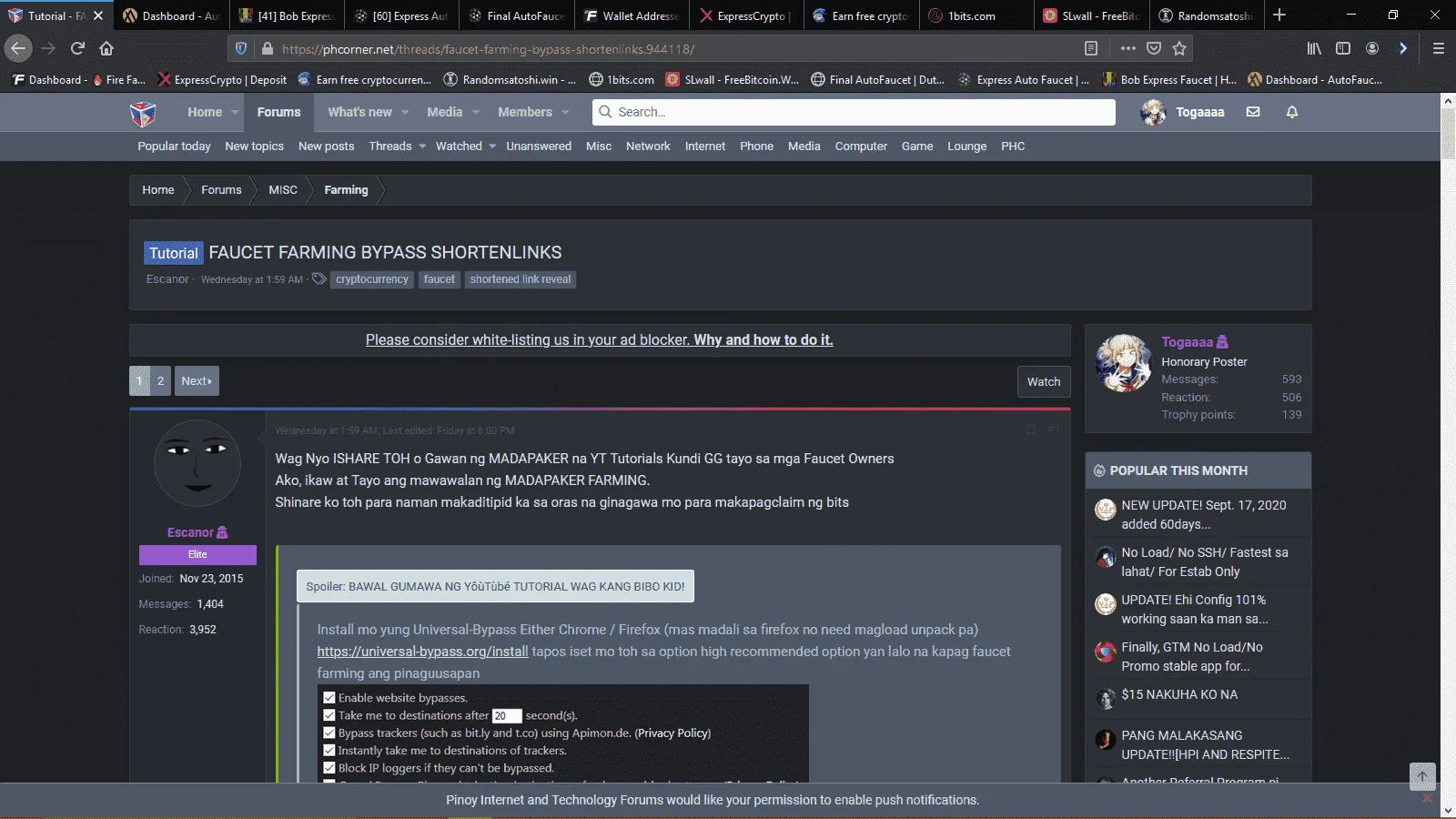
Task: Open Firefox account icon
Action: tap(1372, 48)
